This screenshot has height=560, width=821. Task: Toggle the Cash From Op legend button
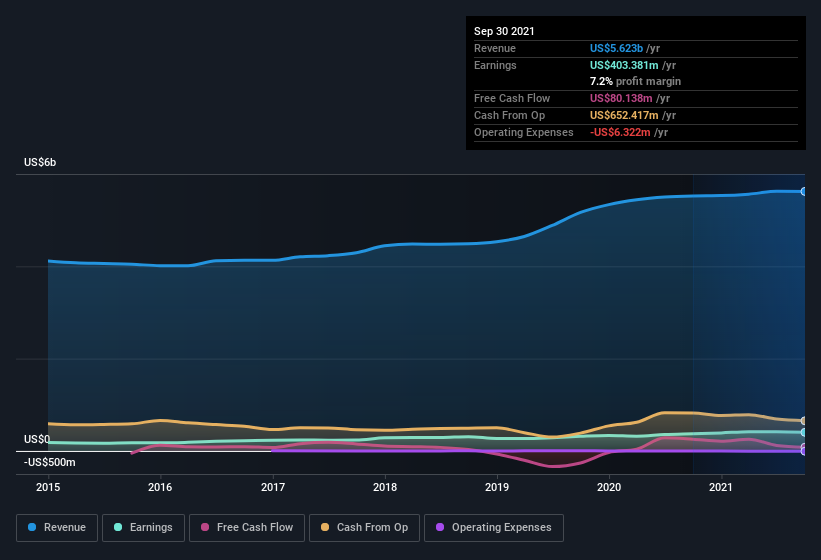tap(364, 528)
